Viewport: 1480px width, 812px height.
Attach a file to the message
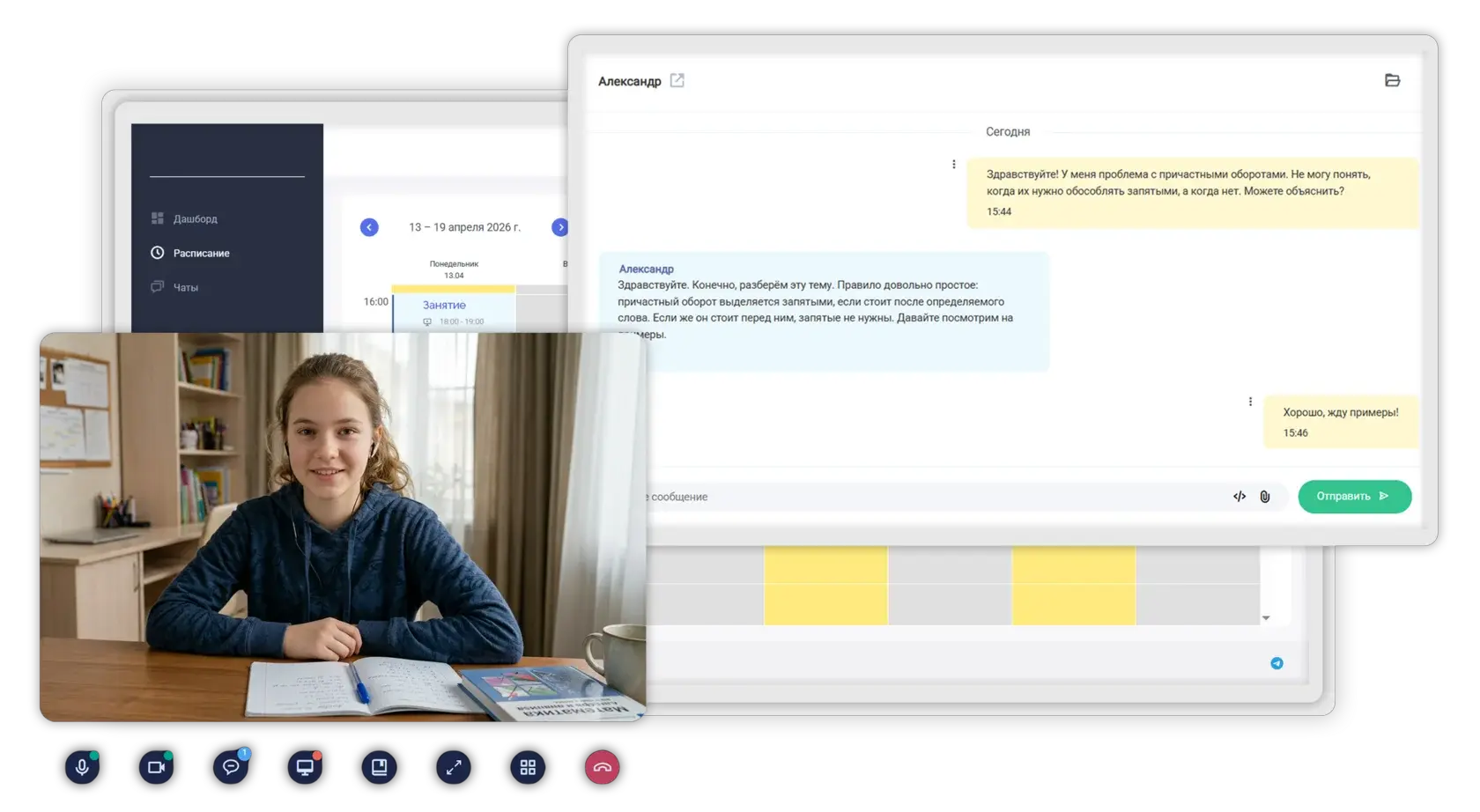coord(1265,497)
